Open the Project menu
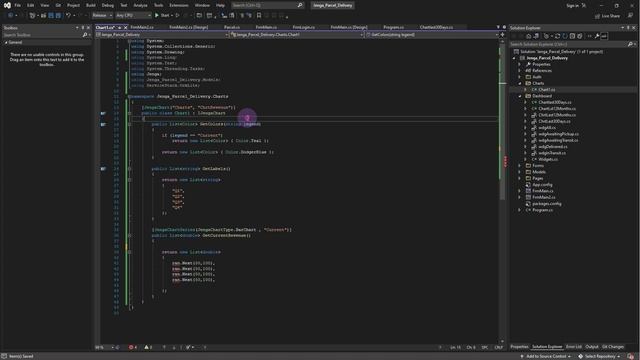The image size is (640, 360). tap(73, 5)
